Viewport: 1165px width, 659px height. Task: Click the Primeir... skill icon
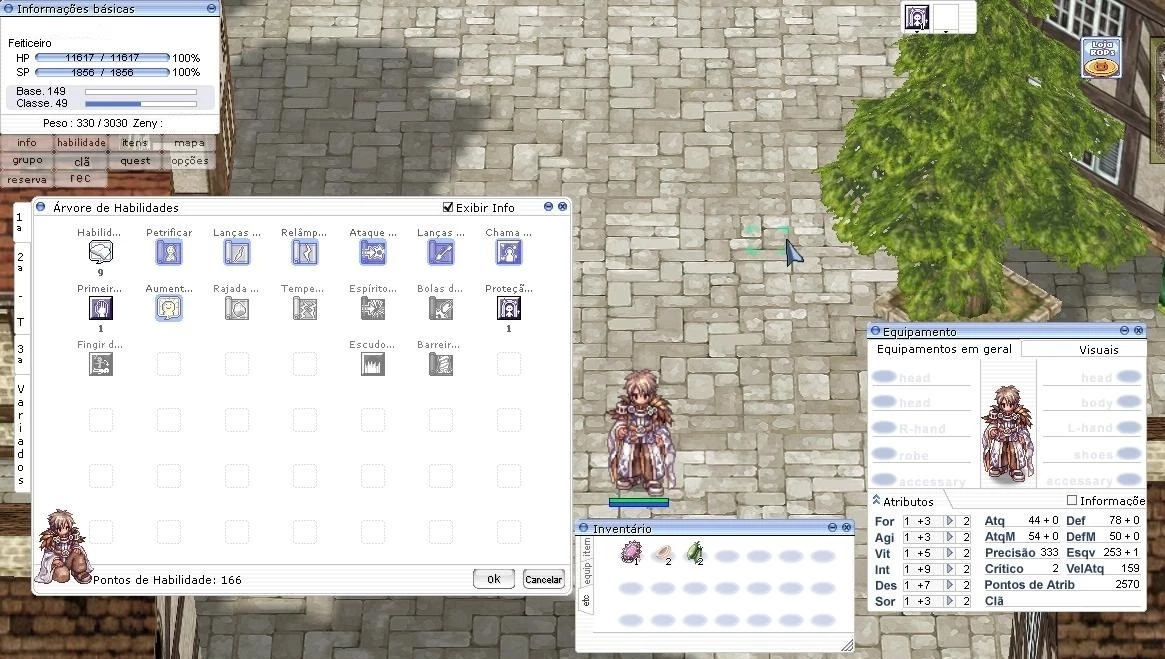[100, 308]
